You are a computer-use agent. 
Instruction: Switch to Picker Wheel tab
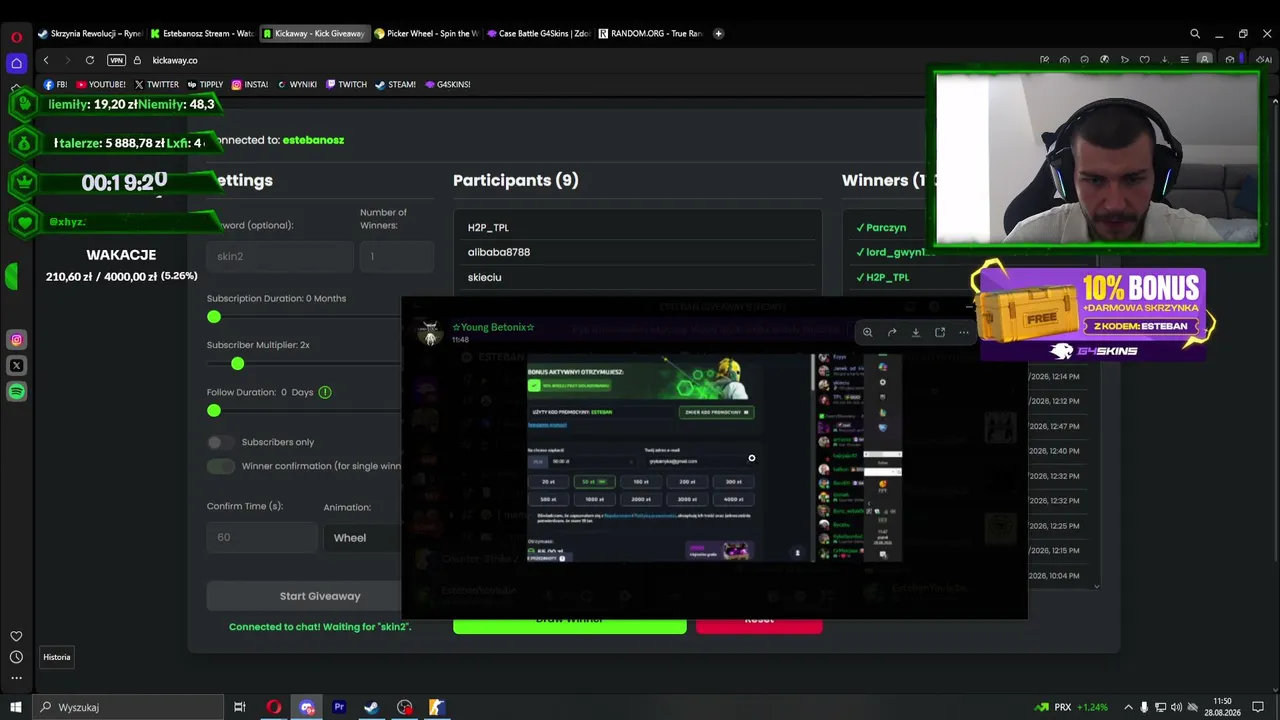tap(426, 33)
